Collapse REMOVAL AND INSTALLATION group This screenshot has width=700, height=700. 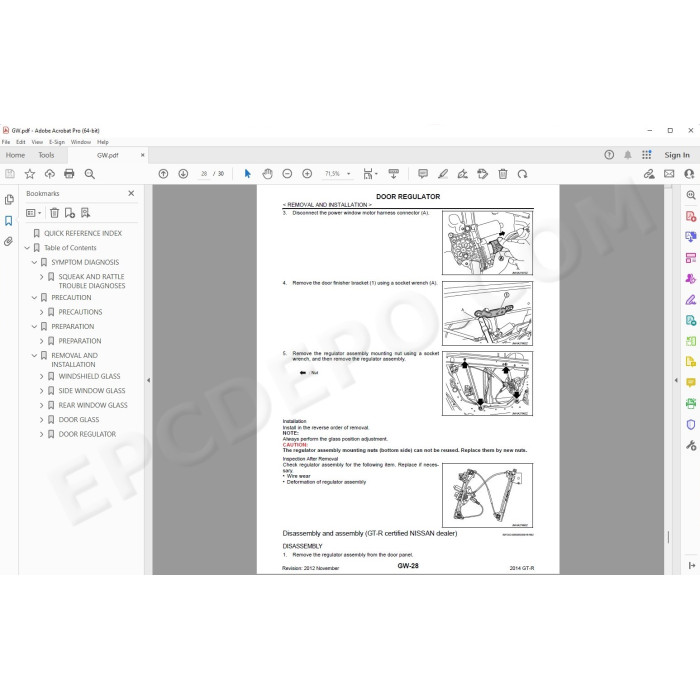34,355
